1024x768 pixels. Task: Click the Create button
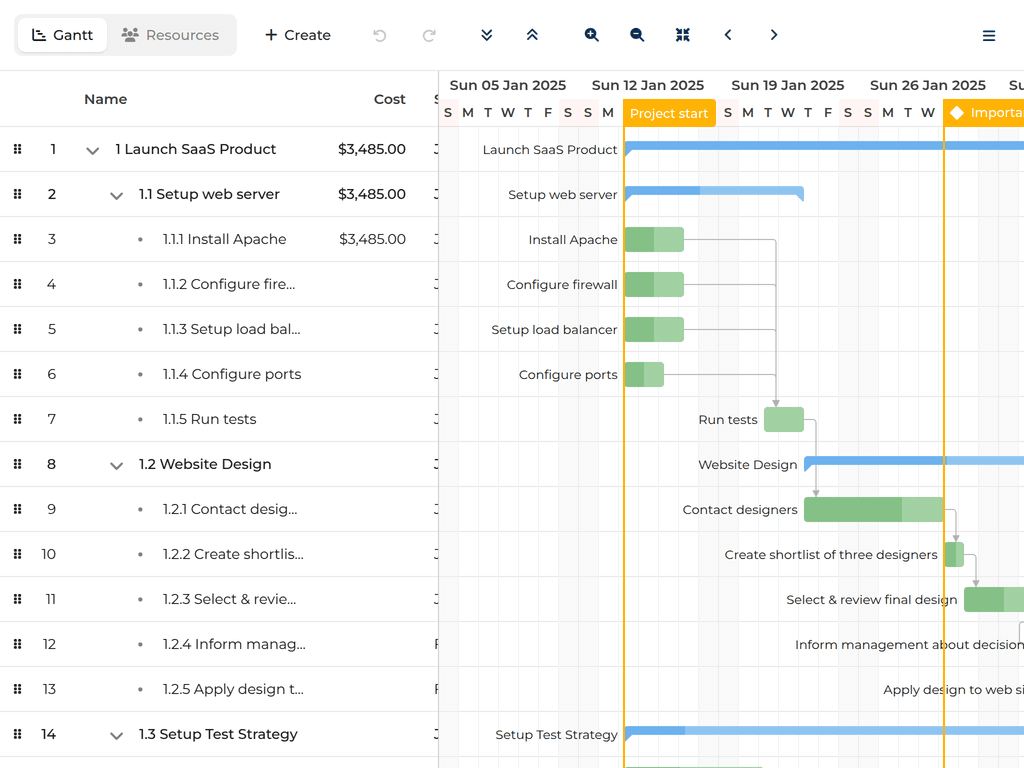click(x=297, y=35)
